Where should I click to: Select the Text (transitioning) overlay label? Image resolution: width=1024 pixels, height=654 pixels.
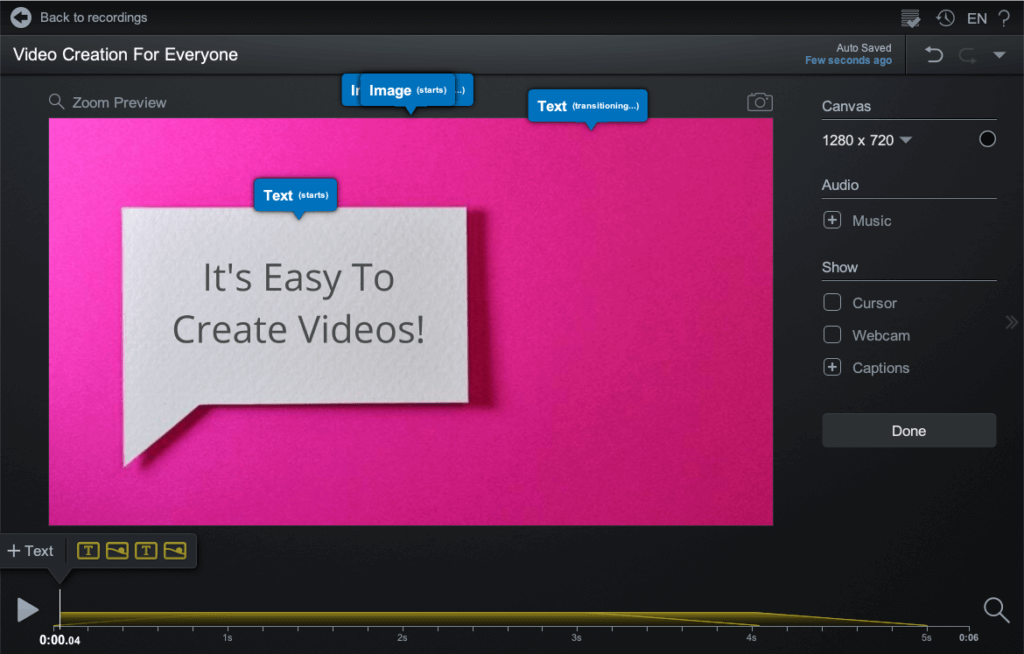coord(587,106)
